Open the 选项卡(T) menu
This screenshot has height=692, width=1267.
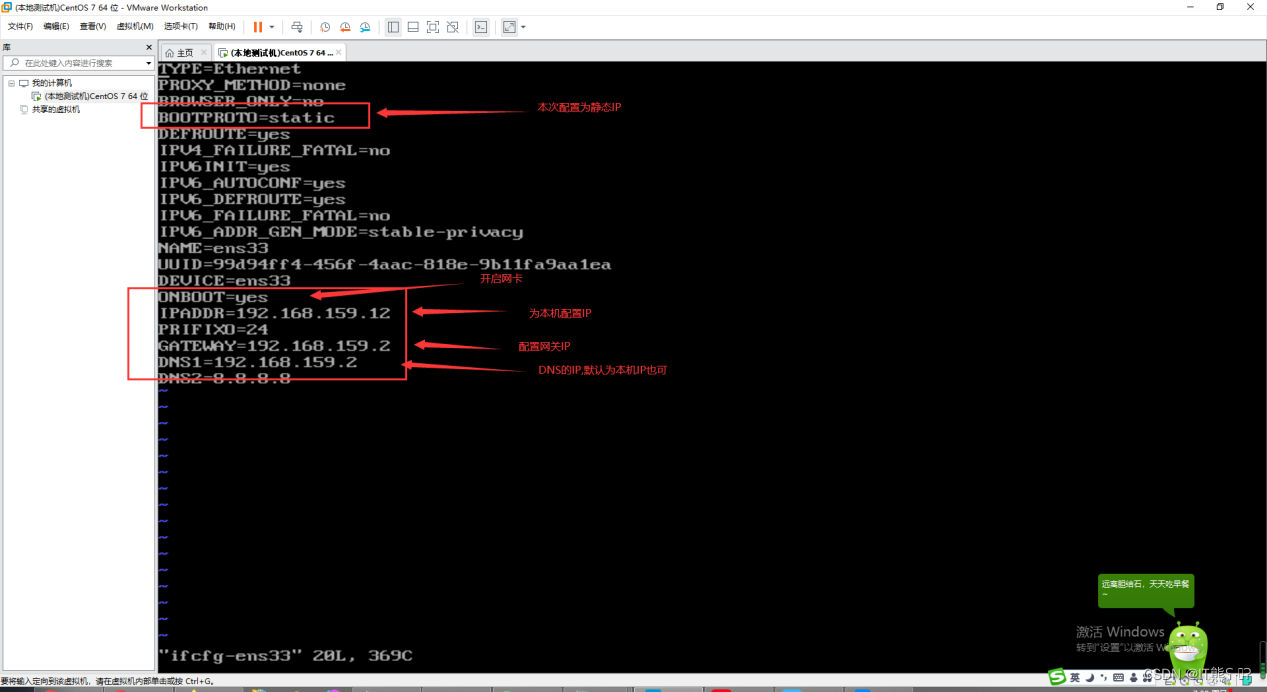click(181, 27)
